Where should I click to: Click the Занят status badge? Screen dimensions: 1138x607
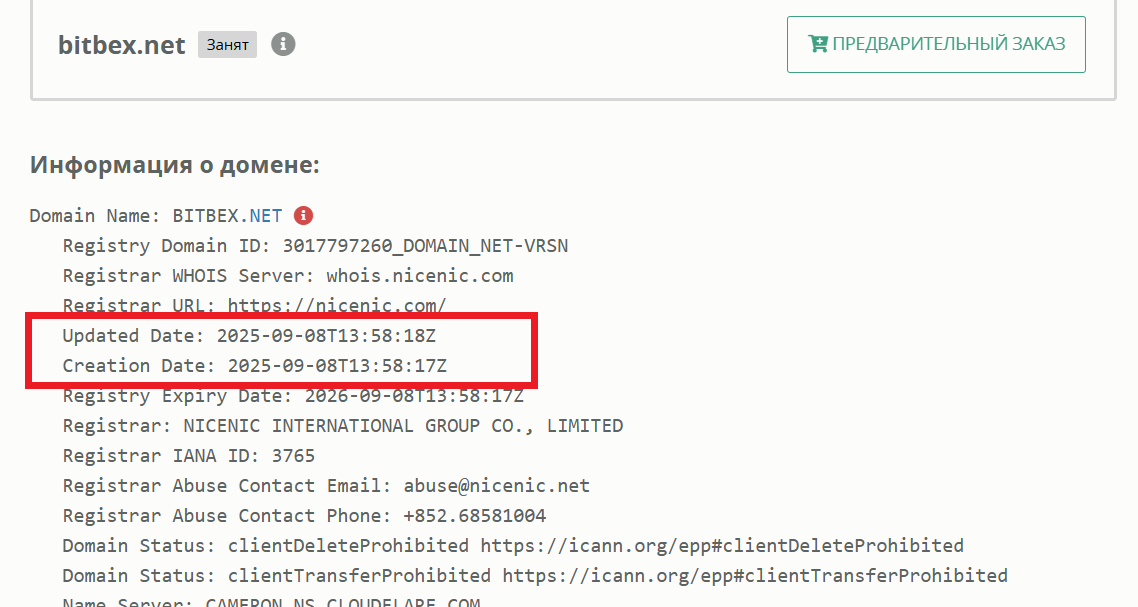click(x=227, y=45)
